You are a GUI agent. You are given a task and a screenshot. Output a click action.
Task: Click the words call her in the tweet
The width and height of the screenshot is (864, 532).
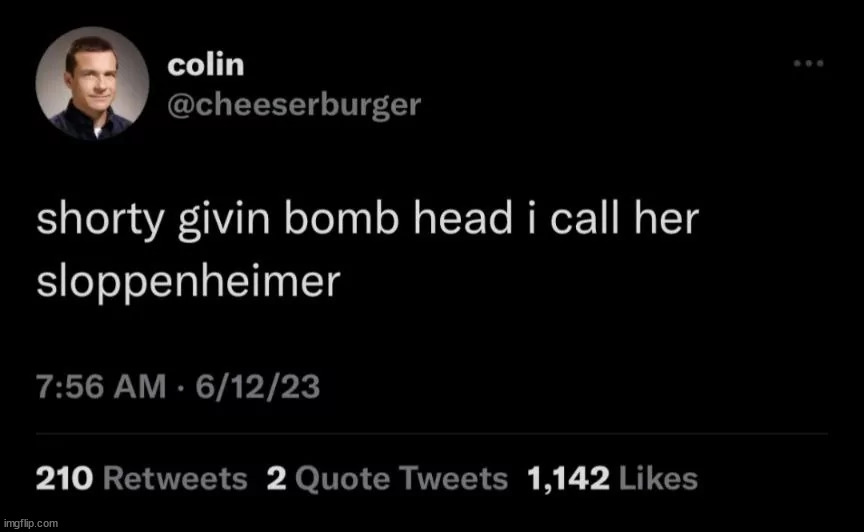coord(624,218)
